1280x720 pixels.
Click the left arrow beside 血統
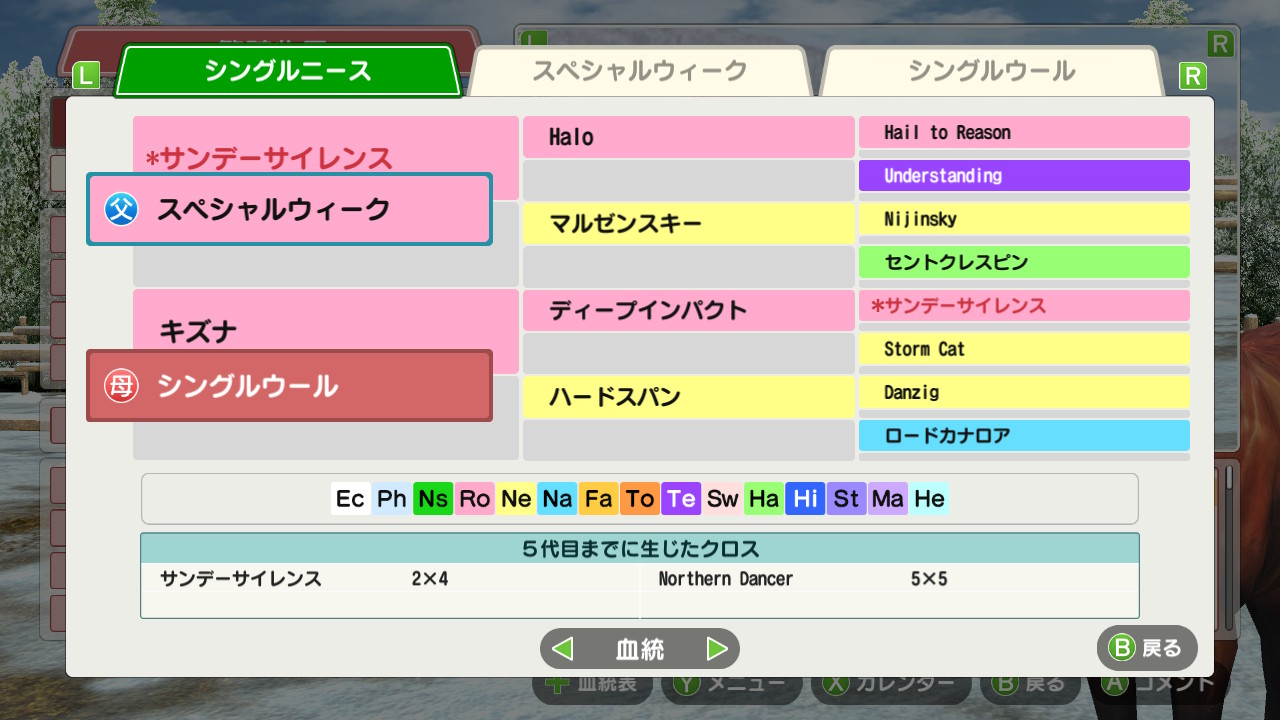click(563, 649)
